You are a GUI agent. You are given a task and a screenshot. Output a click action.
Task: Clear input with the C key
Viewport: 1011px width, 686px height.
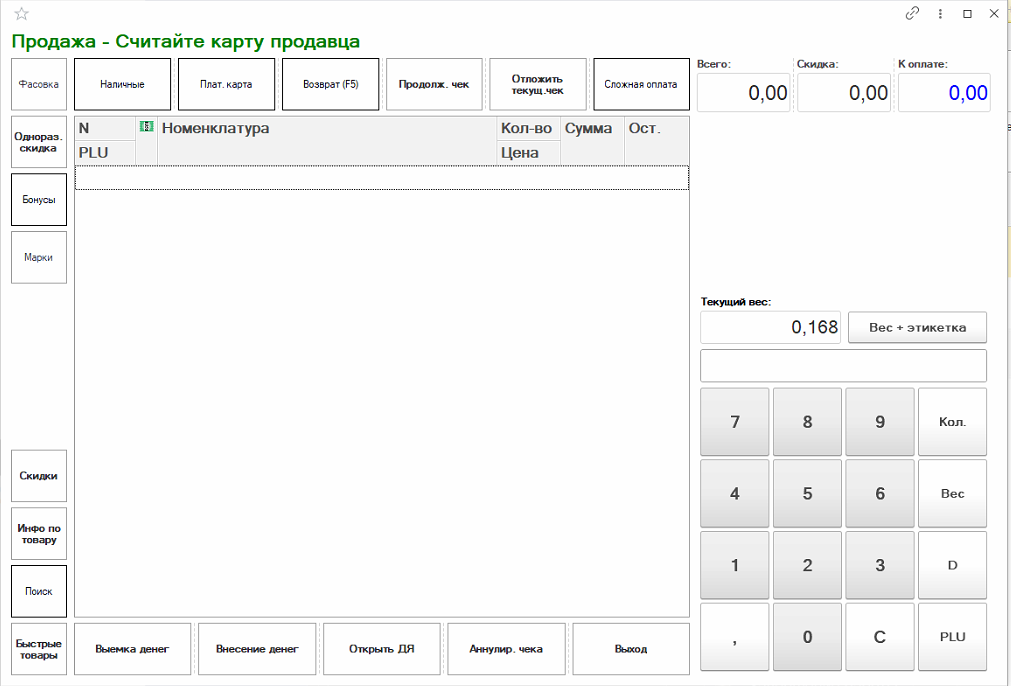click(x=880, y=637)
